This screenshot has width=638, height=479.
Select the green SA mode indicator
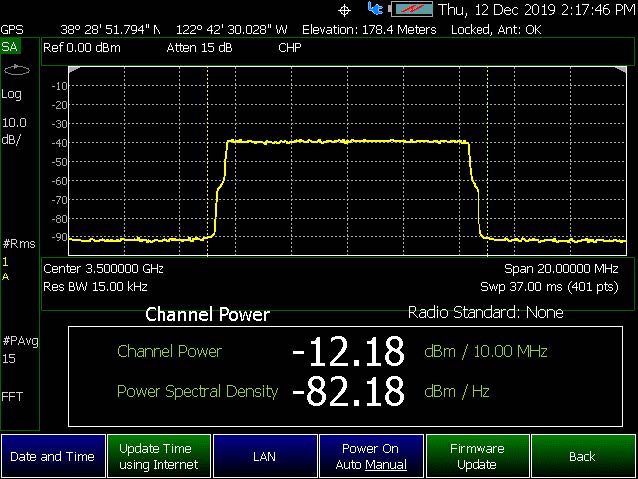tap(10, 47)
